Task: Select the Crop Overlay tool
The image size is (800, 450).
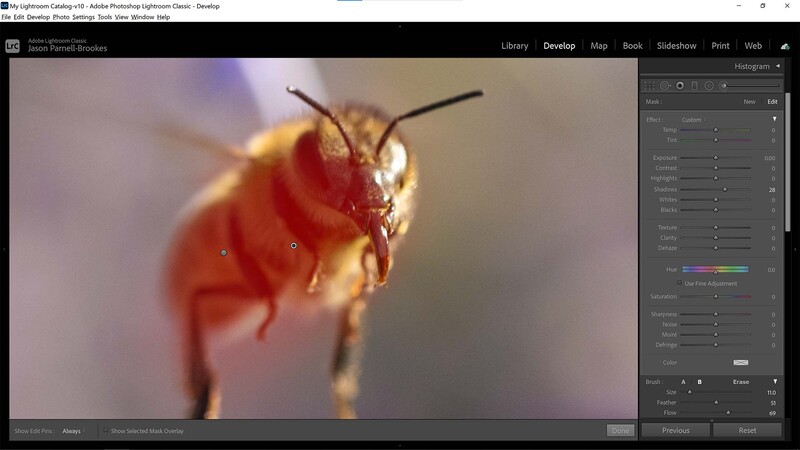Action: tap(649, 86)
